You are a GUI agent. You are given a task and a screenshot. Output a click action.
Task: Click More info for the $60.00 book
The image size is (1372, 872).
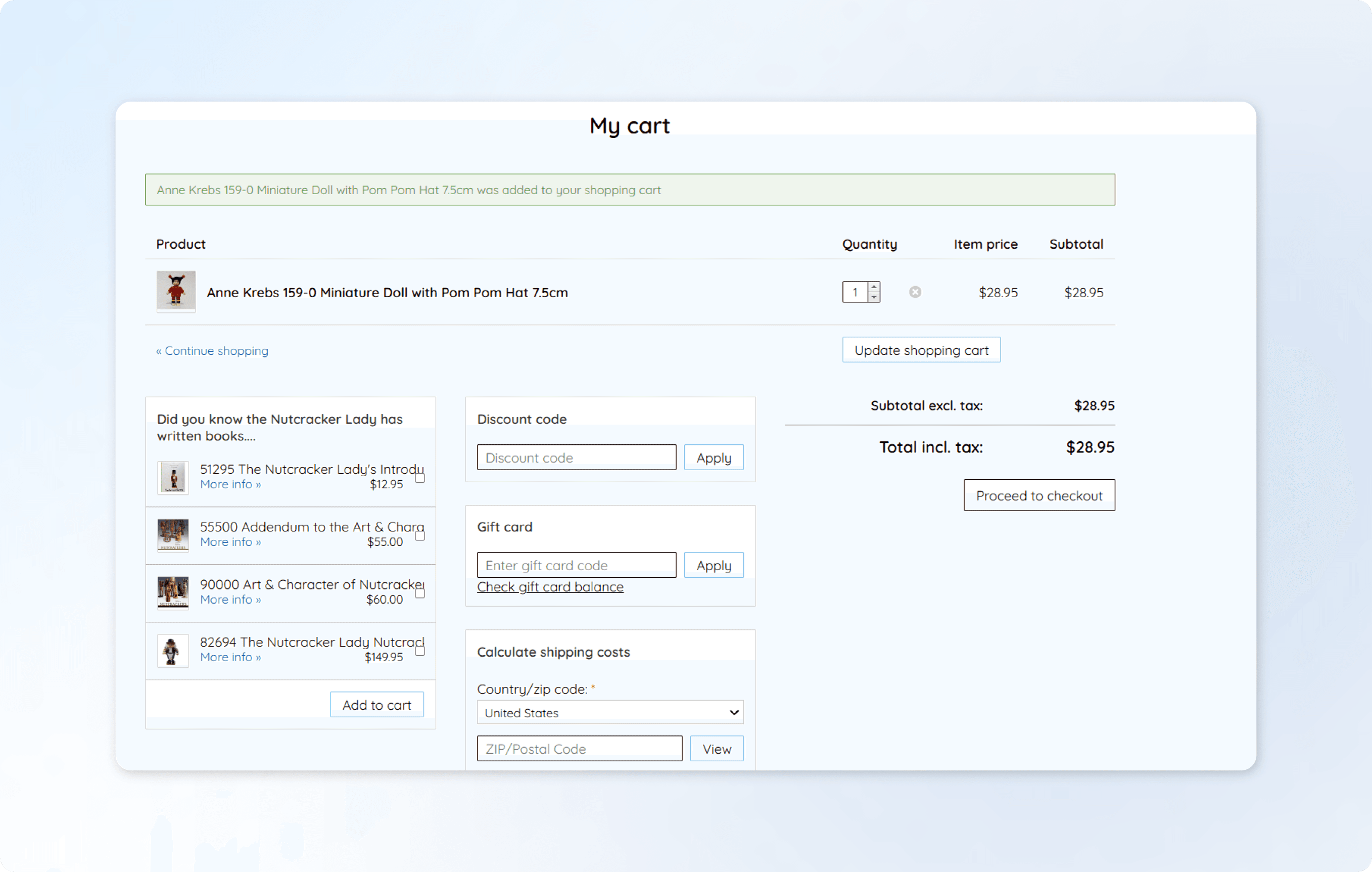(x=230, y=600)
